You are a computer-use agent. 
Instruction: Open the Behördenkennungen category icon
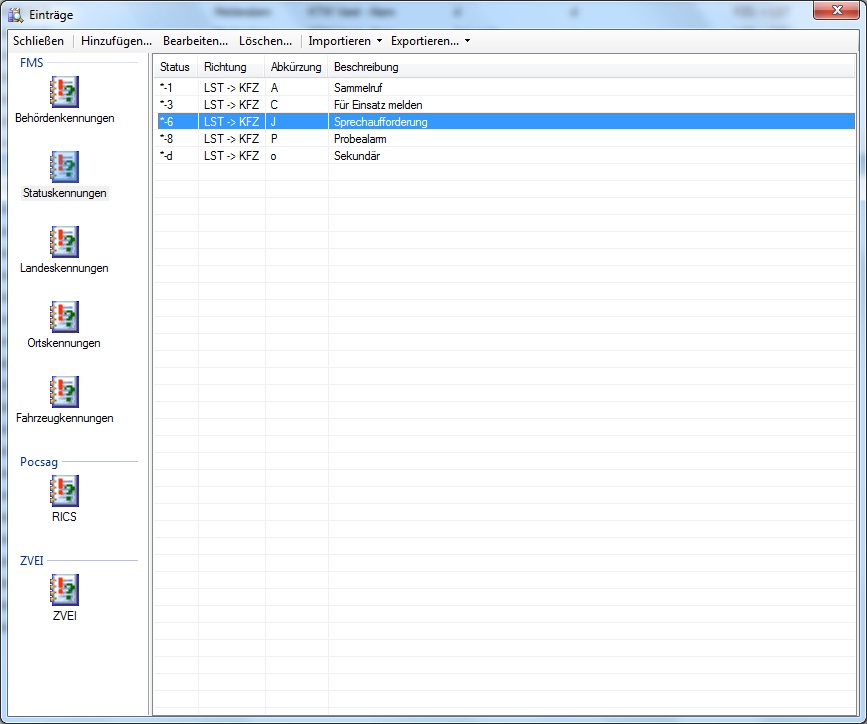click(64, 92)
